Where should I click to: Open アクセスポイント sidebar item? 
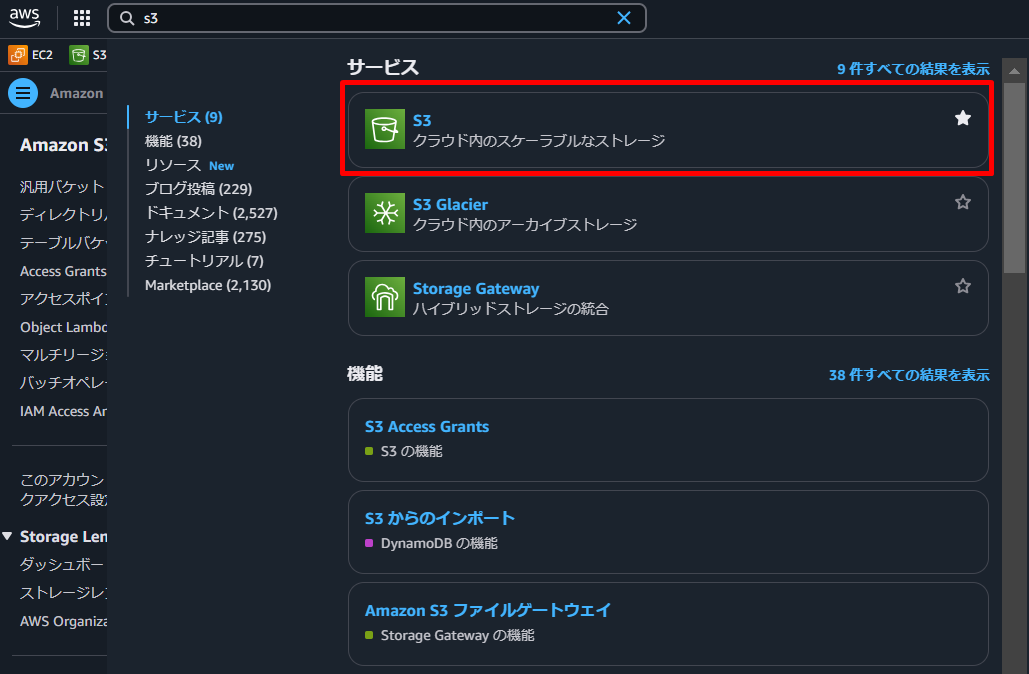[63, 299]
